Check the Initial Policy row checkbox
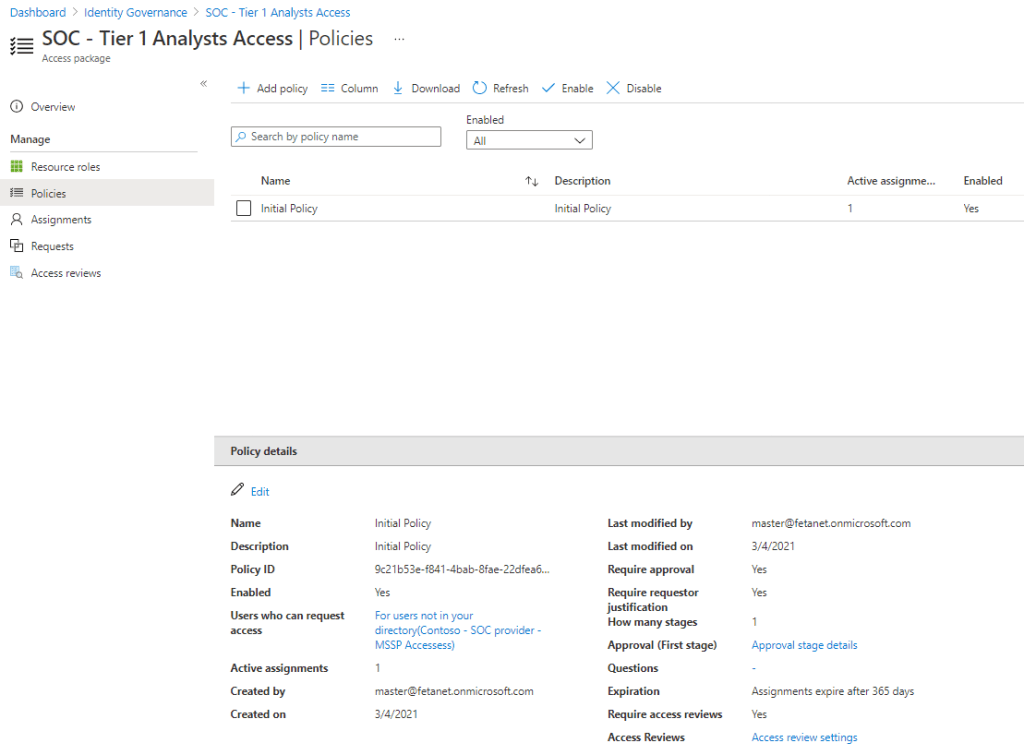 [243, 209]
